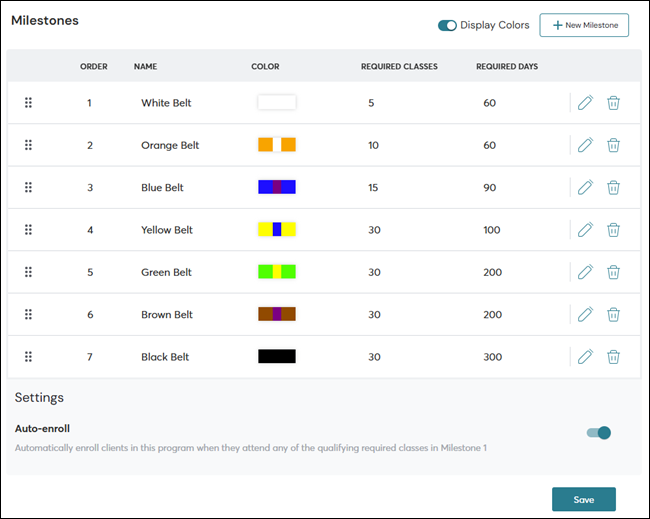Click the Display Colors label
The image size is (650, 519).
pos(495,25)
